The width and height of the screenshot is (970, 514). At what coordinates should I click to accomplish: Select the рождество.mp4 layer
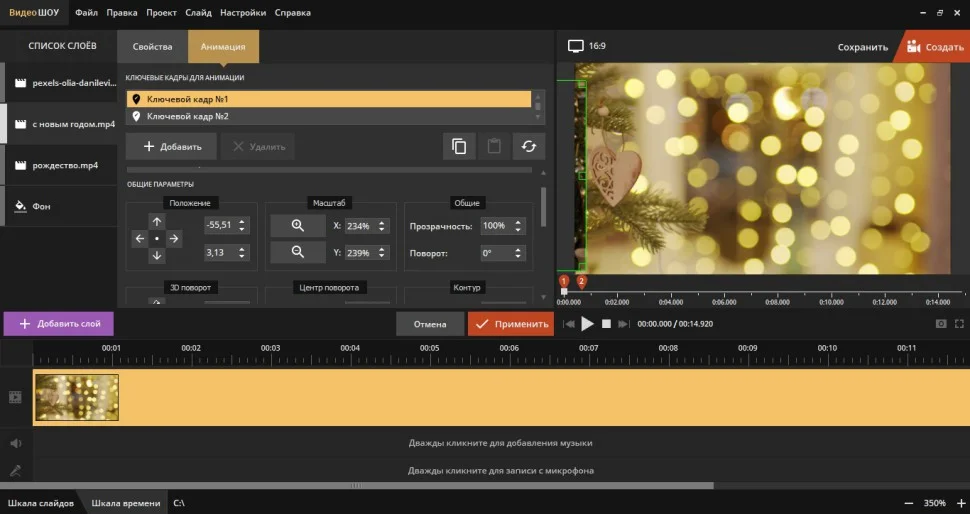[x=65, y=165]
